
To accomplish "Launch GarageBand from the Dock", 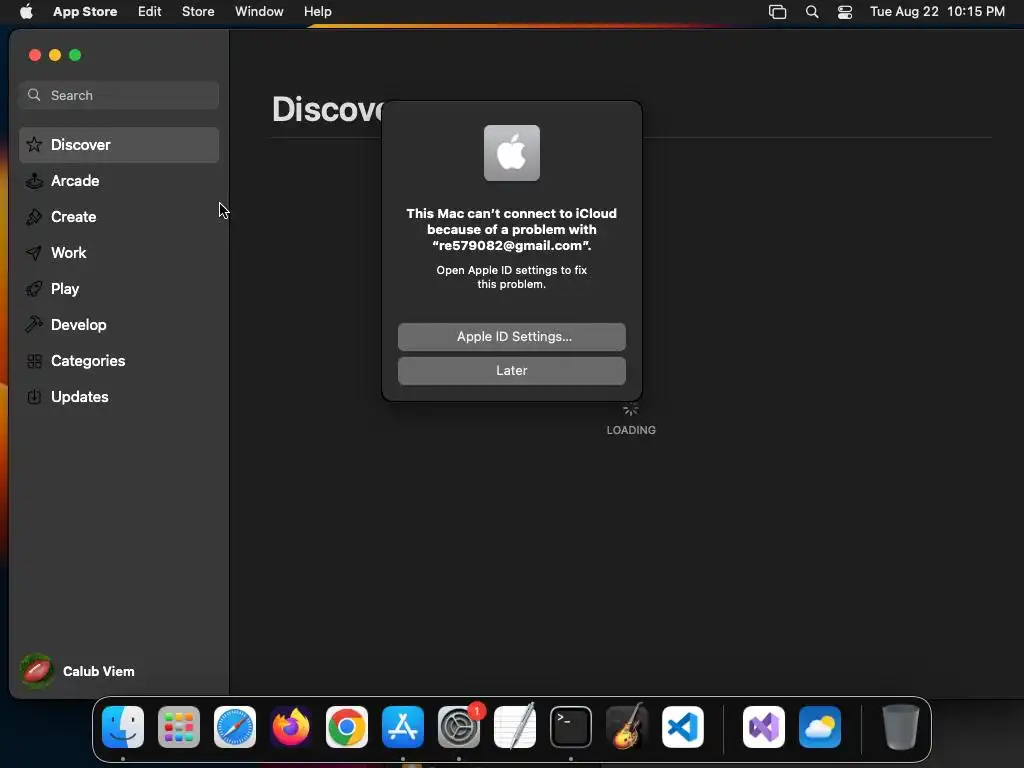I will (627, 727).
